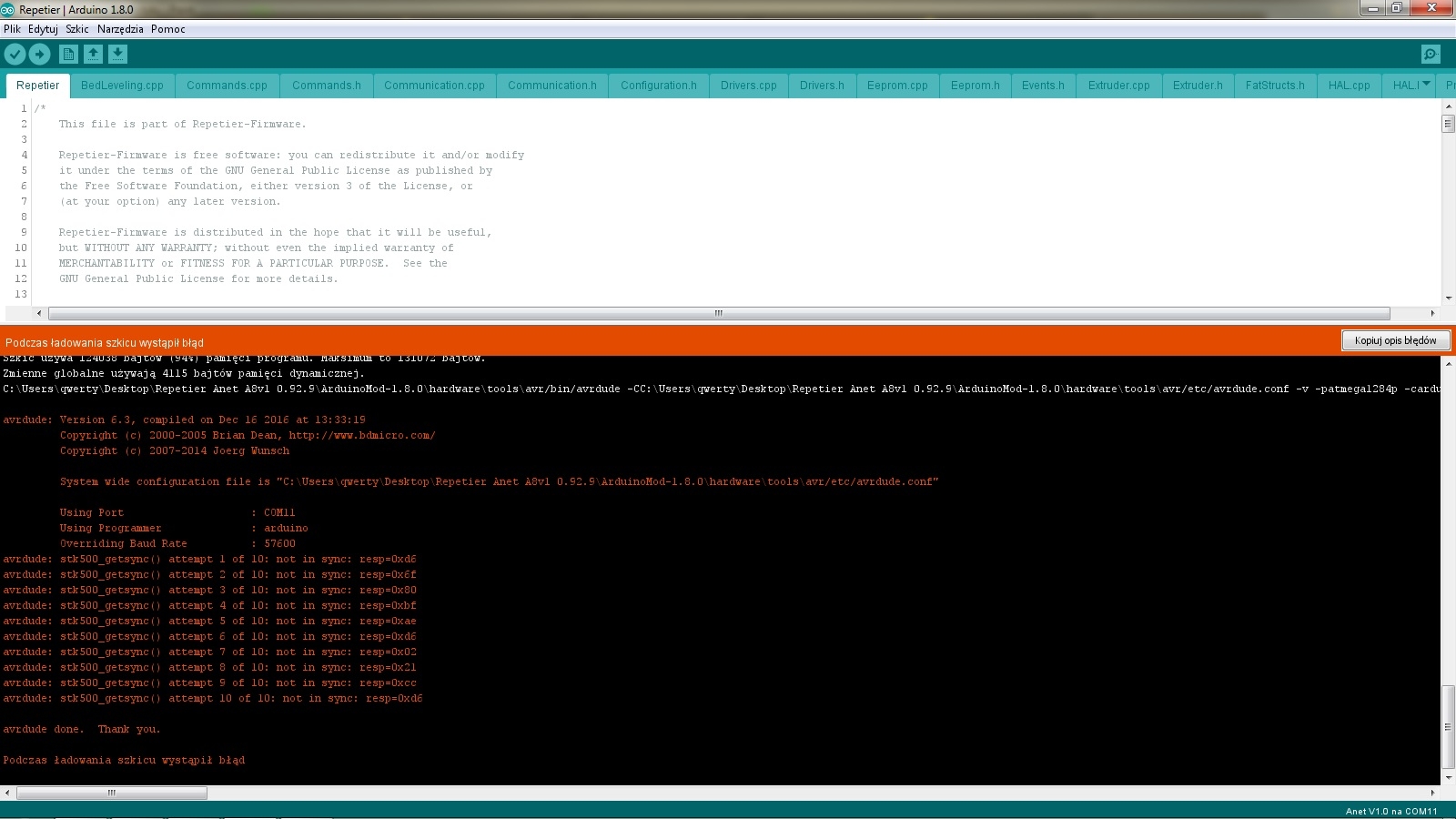This screenshot has width=1456, height=819.
Task: Switch to the Eeprom.h tab
Action: (976, 86)
